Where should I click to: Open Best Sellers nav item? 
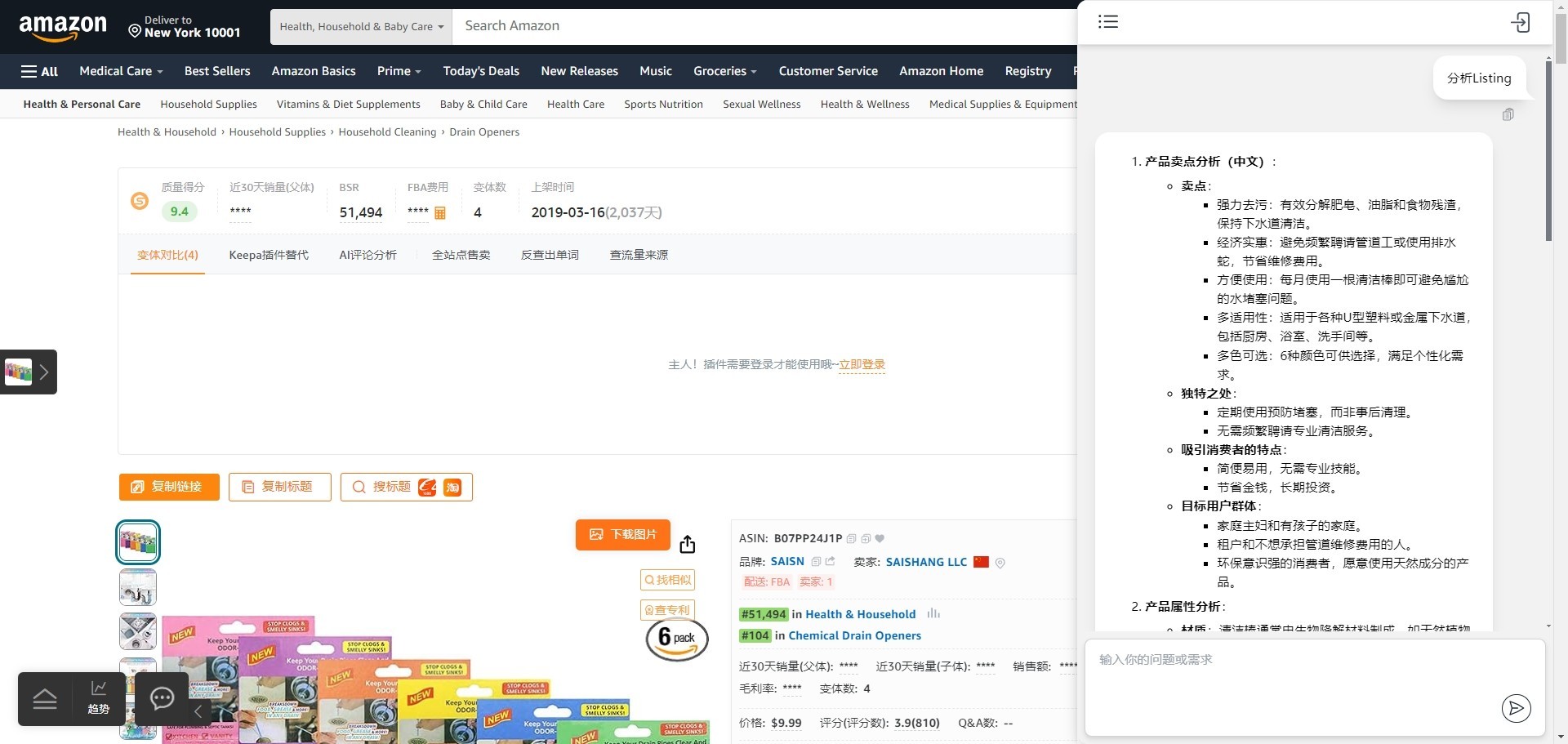tap(217, 71)
